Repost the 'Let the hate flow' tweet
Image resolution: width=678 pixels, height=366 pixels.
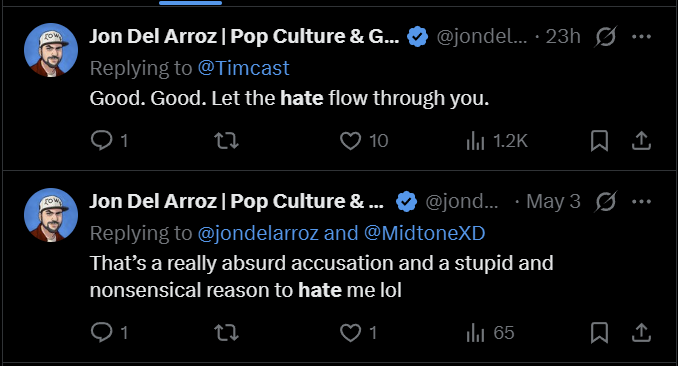coord(227,141)
